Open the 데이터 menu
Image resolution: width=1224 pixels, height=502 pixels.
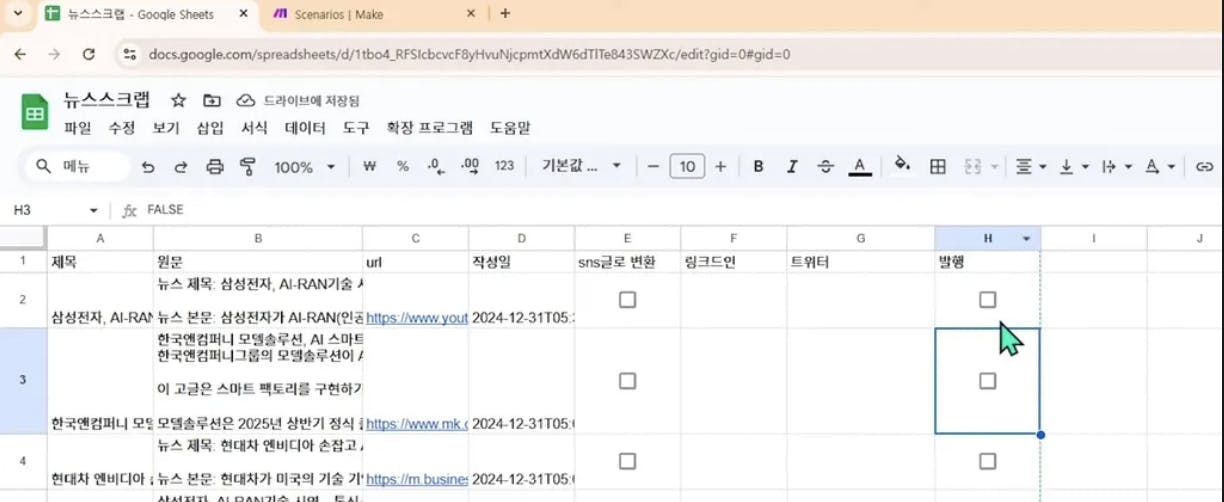tap(305, 128)
